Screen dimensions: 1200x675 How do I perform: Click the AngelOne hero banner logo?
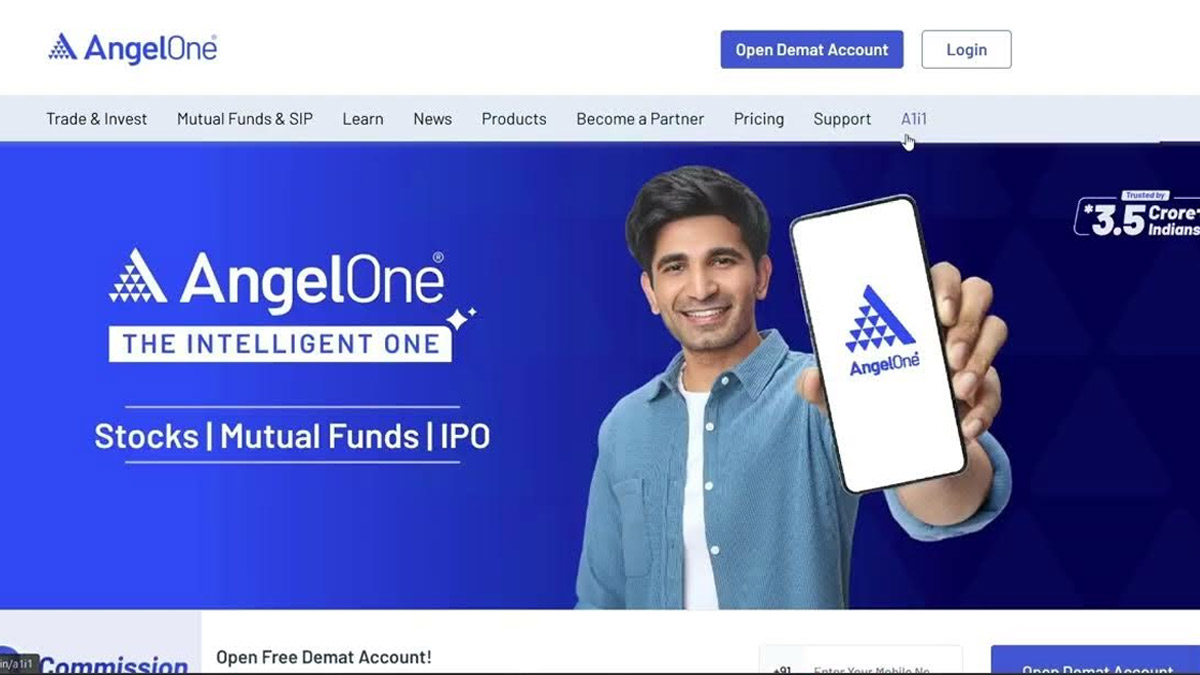point(277,279)
